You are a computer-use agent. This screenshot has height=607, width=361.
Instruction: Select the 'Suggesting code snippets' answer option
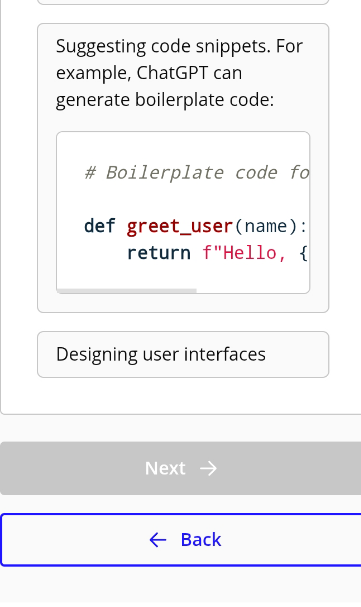click(x=183, y=168)
